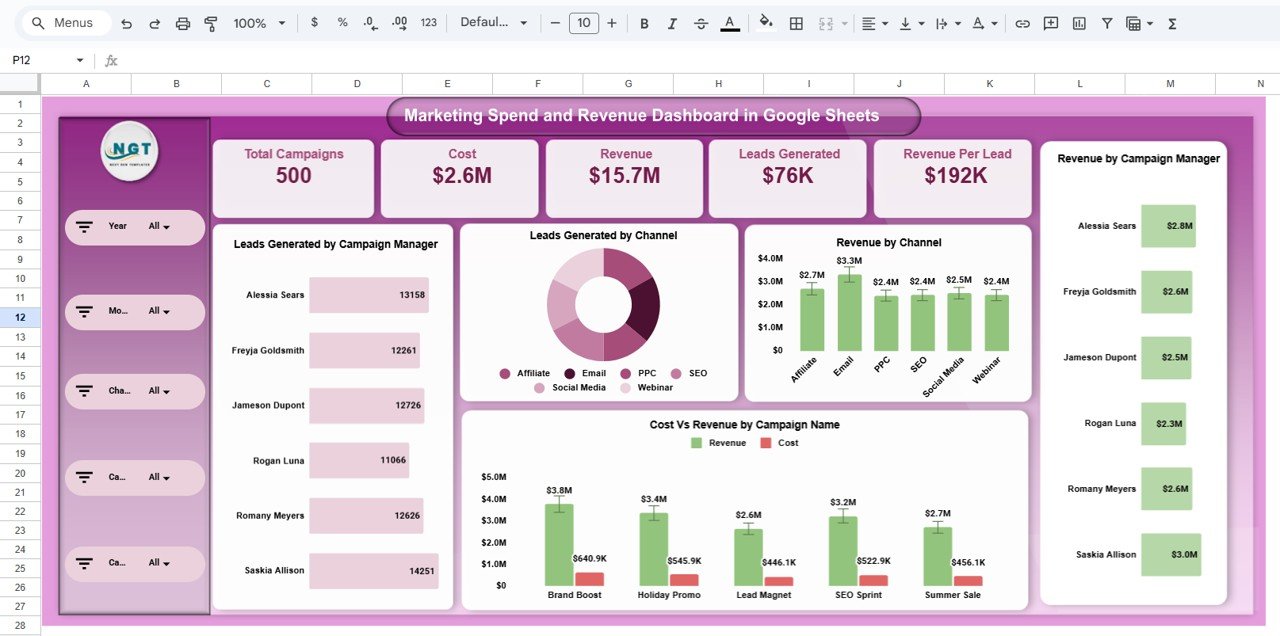Screen dimensions: 1280x636
Task: Click the Insert chart icon
Action: (x=1079, y=22)
